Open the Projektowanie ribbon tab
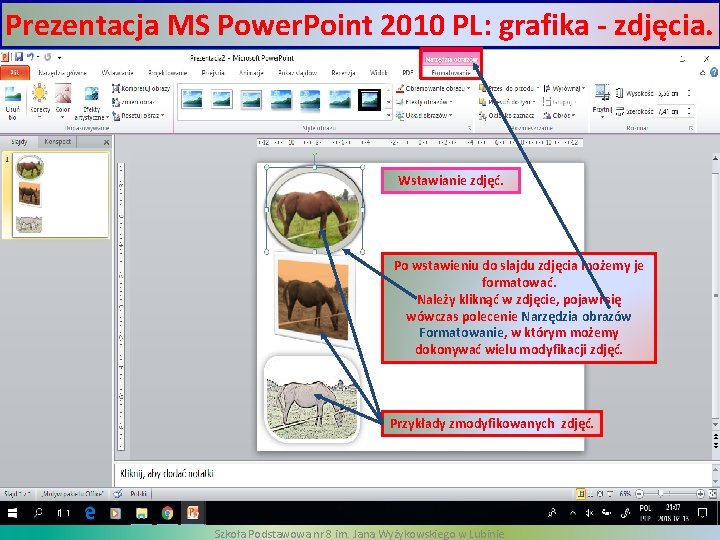 click(x=168, y=73)
